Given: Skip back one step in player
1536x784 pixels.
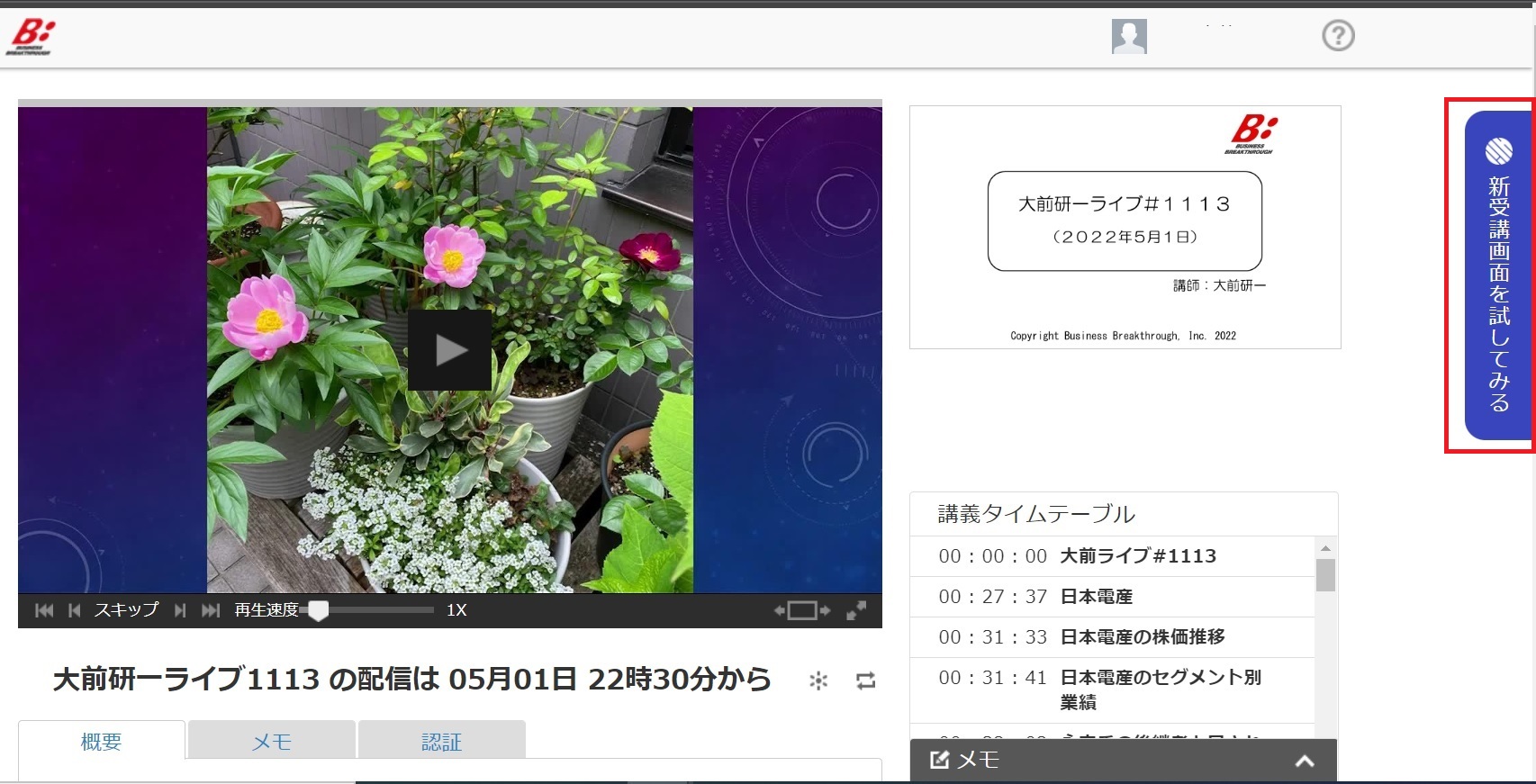Looking at the screenshot, I should click(75, 610).
